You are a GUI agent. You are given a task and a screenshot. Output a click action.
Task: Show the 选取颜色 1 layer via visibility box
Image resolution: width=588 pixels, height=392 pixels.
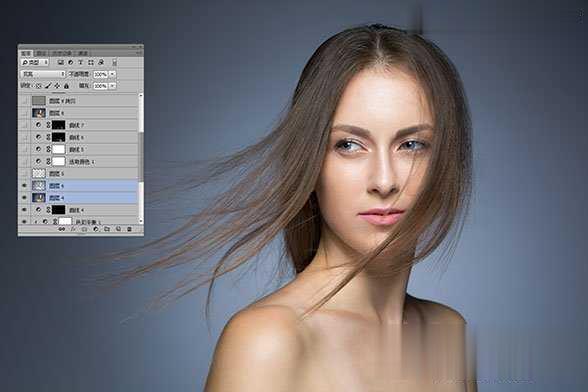click(x=24, y=161)
